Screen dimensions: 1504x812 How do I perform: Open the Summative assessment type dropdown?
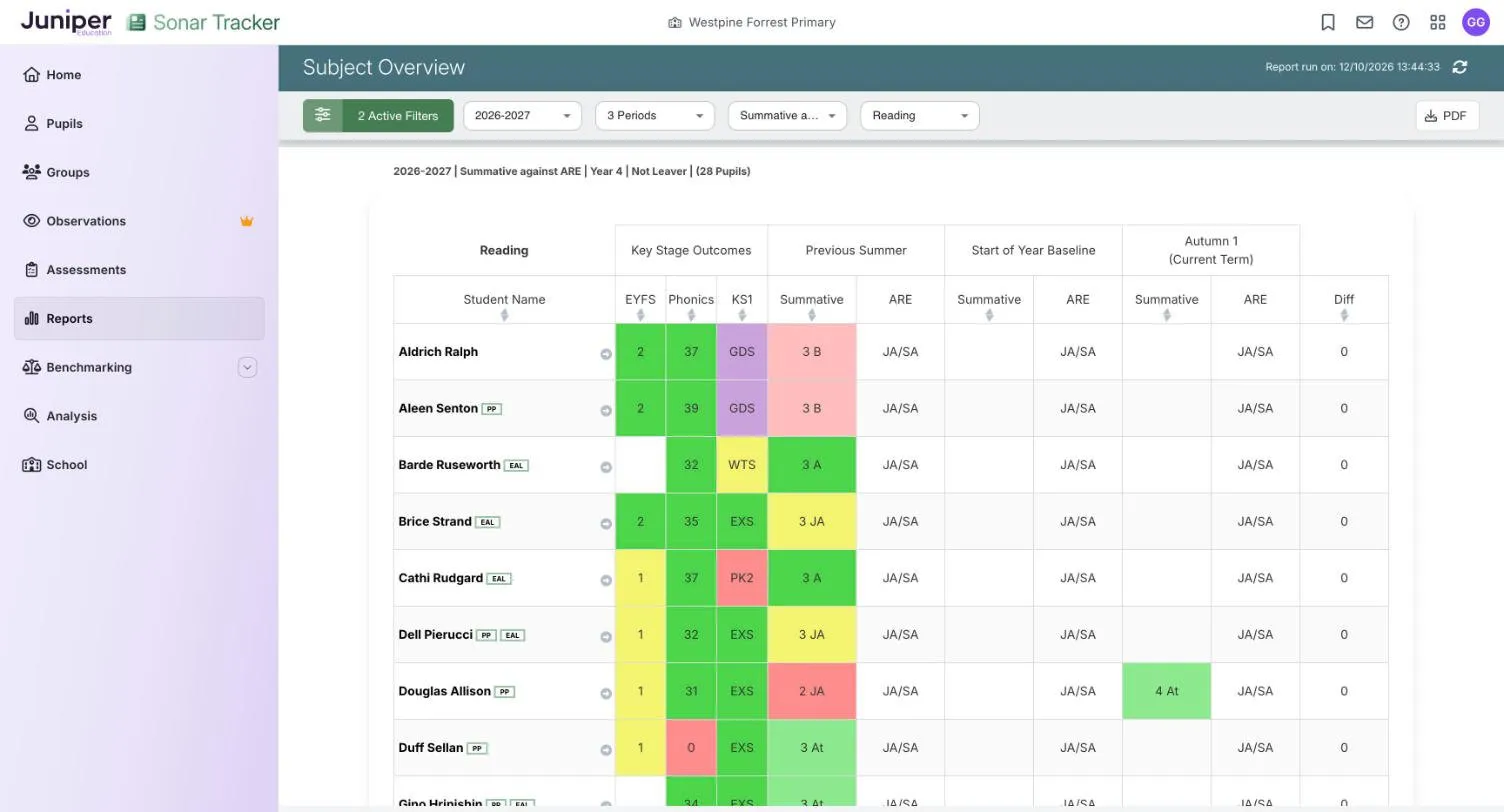point(788,116)
